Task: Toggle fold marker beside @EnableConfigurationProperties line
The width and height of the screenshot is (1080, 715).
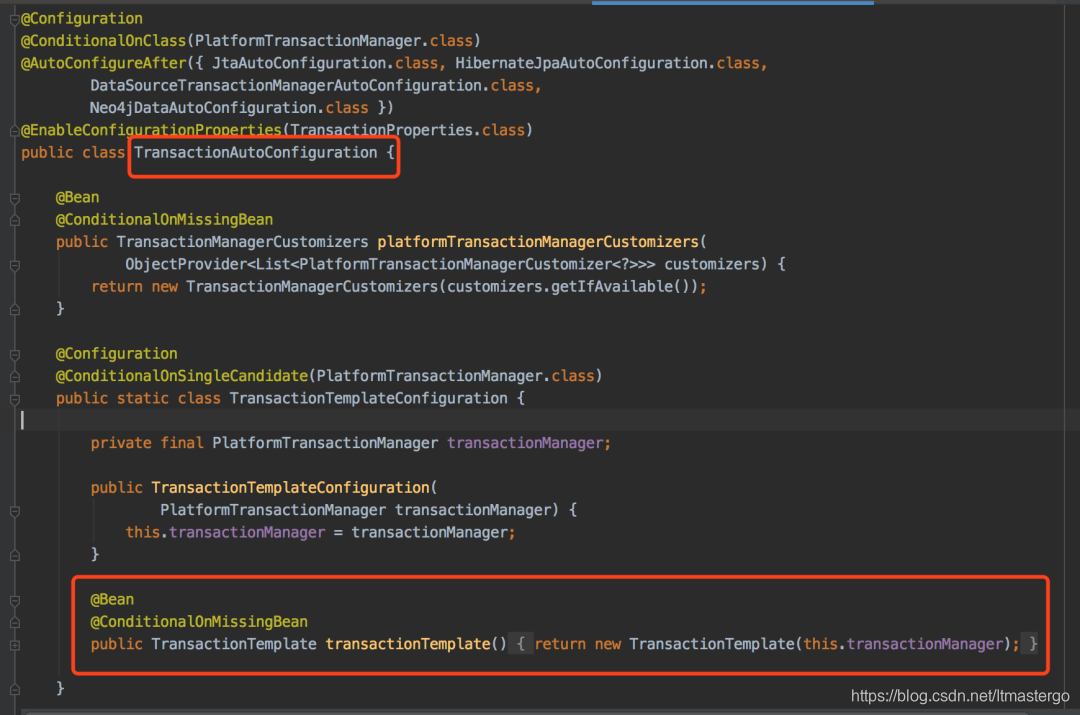Action: [14, 130]
